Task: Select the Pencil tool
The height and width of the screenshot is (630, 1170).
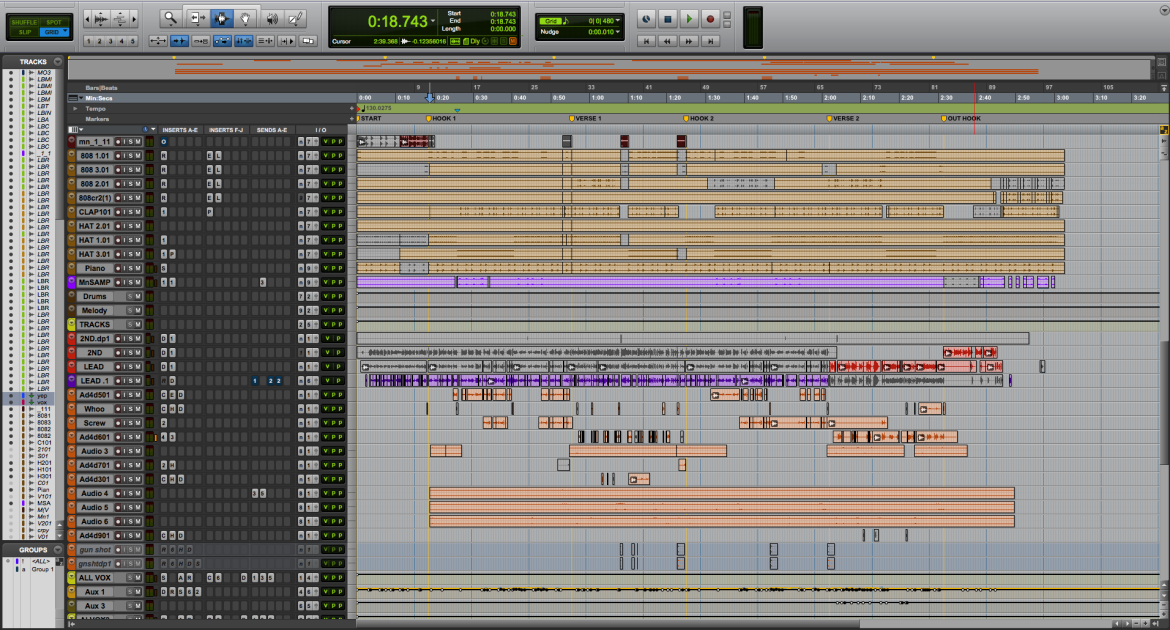Action: coord(295,18)
